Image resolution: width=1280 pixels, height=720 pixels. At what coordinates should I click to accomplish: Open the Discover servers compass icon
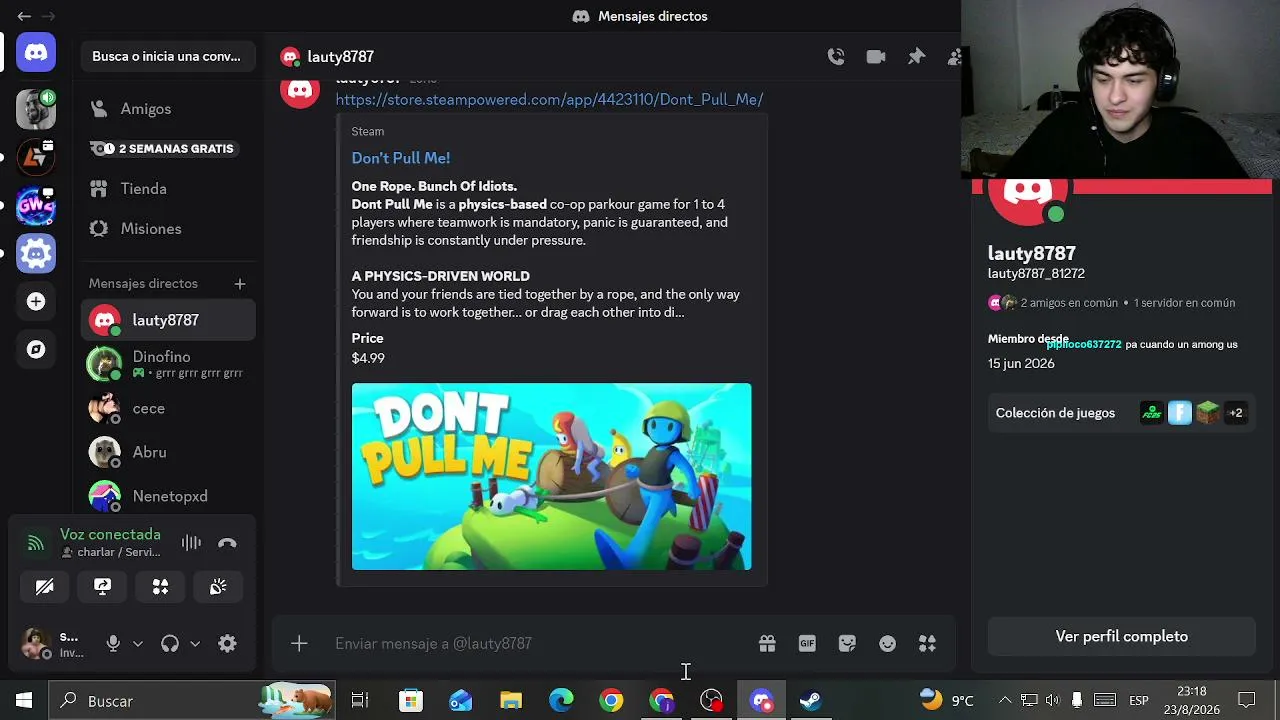point(36,349)
